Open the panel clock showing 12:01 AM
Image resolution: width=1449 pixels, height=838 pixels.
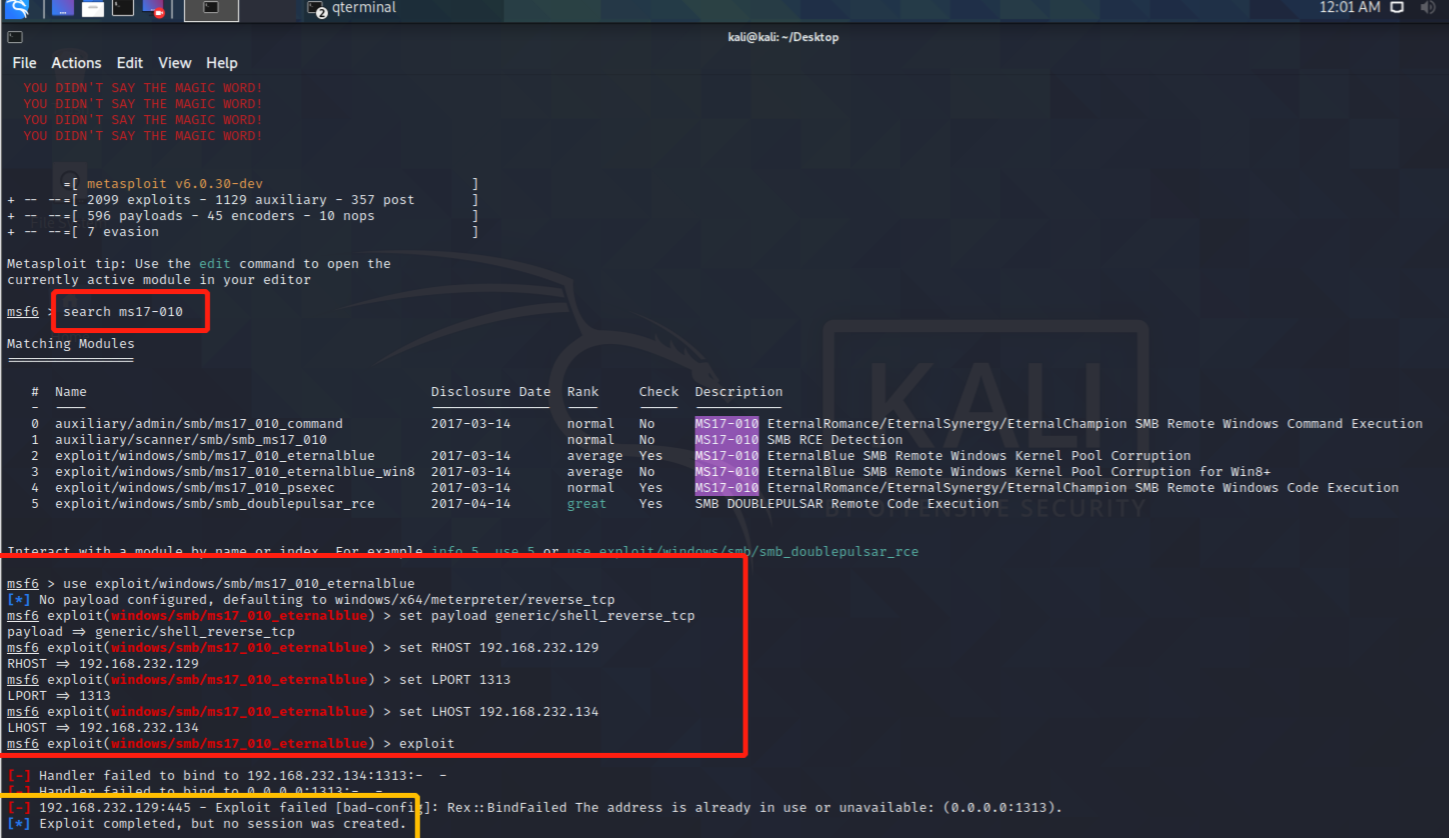pos(1350,7)
